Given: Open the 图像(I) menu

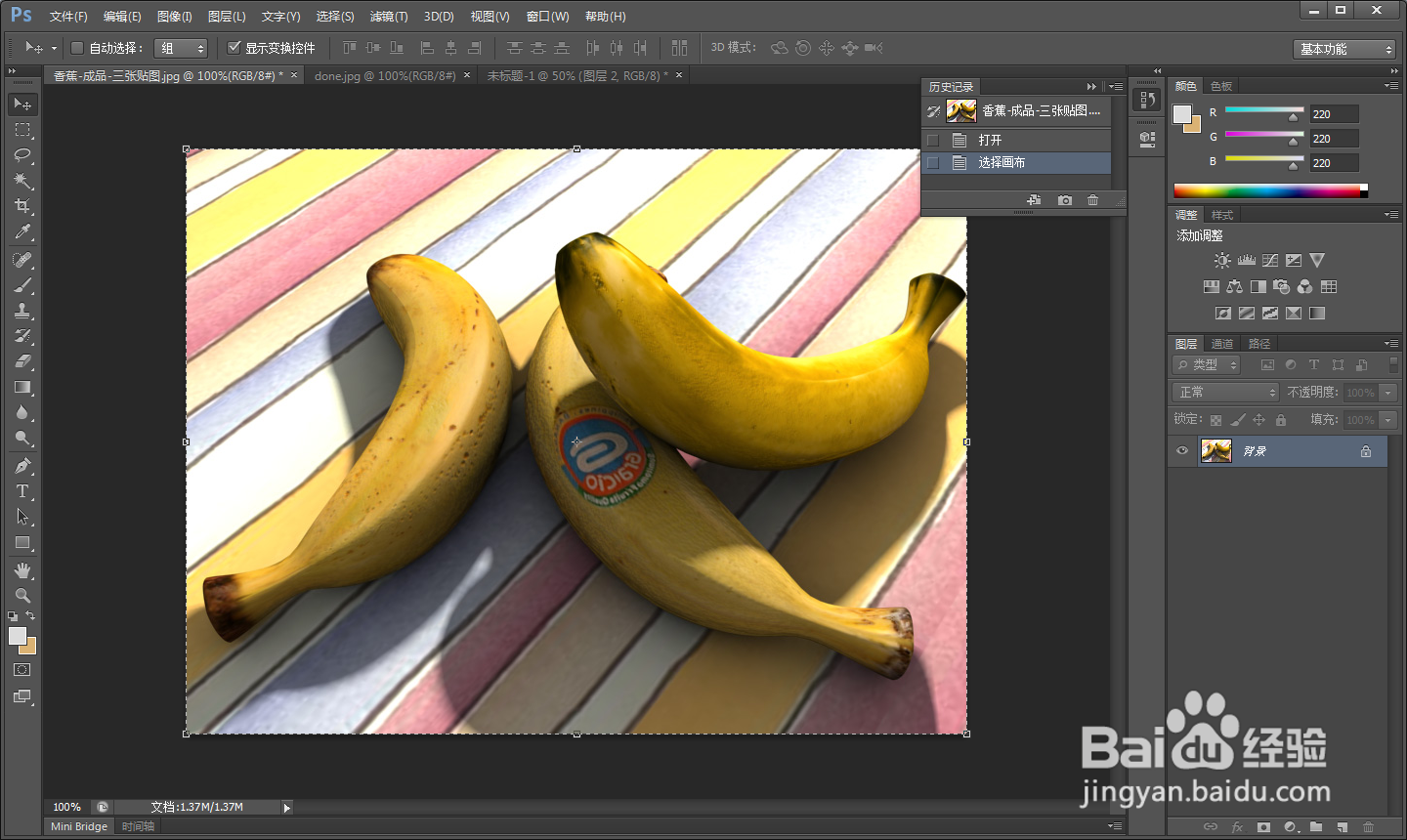Looking at the screenshot, I should point(175,17).
